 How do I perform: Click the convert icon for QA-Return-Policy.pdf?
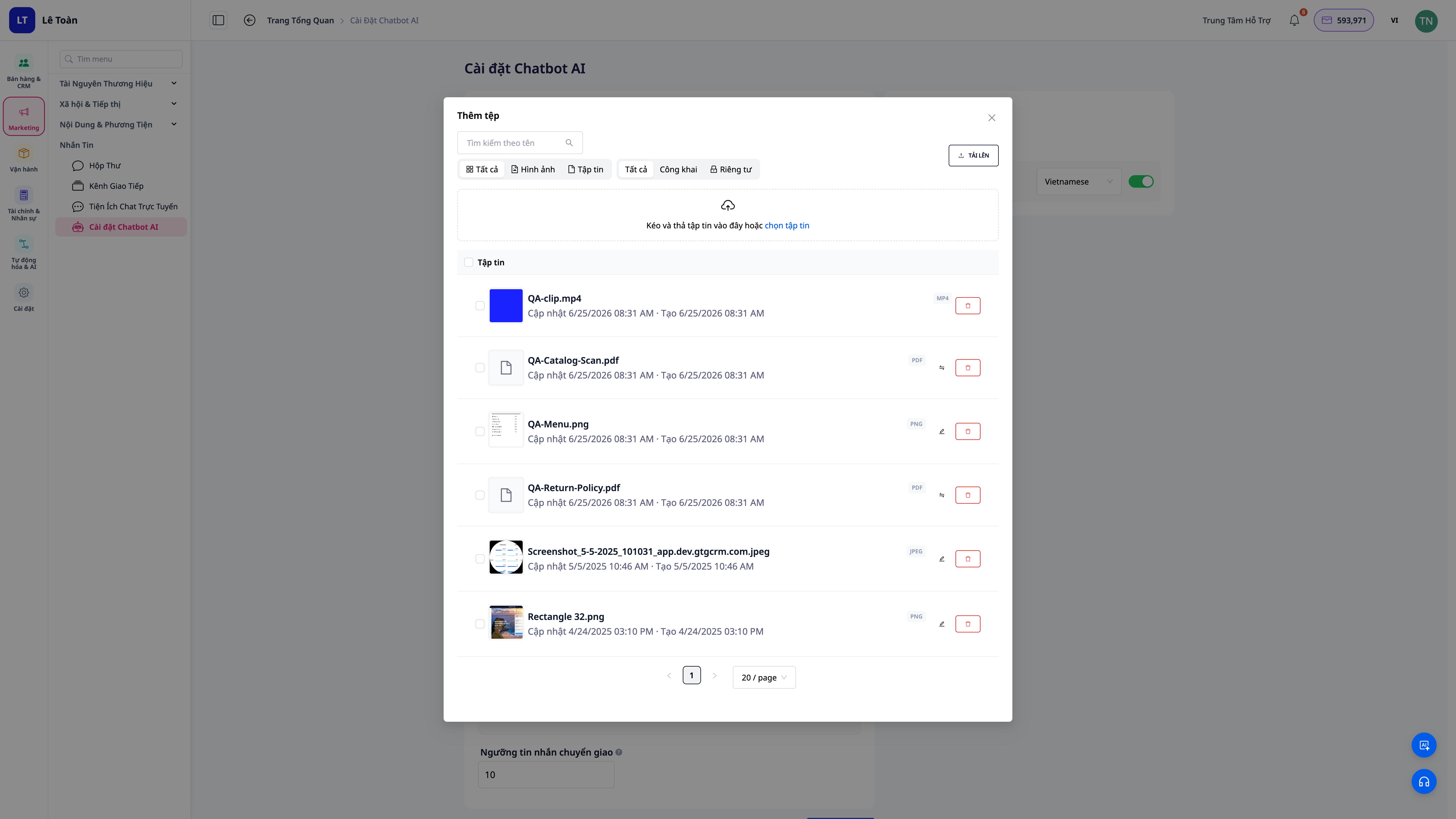click(942, 495)
